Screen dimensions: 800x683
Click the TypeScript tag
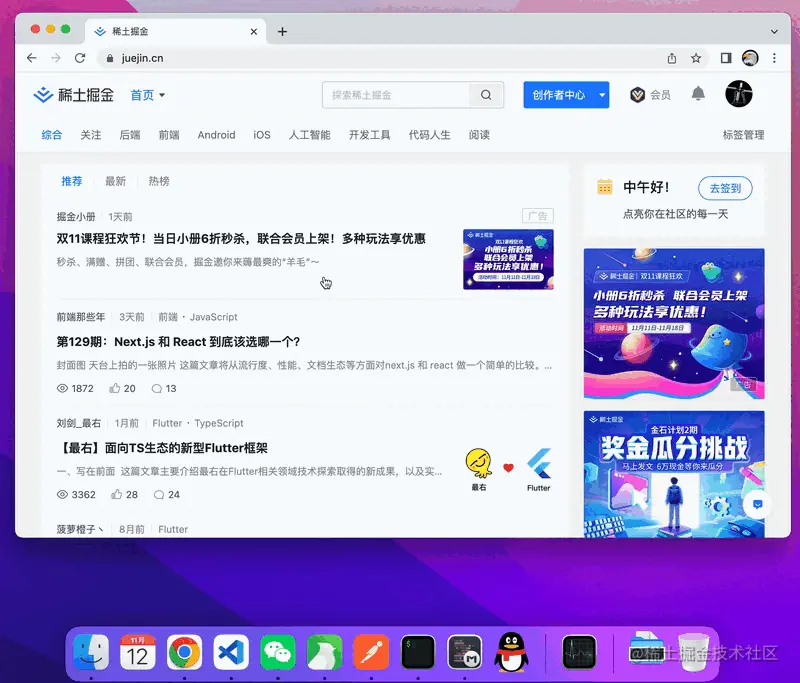219,423
